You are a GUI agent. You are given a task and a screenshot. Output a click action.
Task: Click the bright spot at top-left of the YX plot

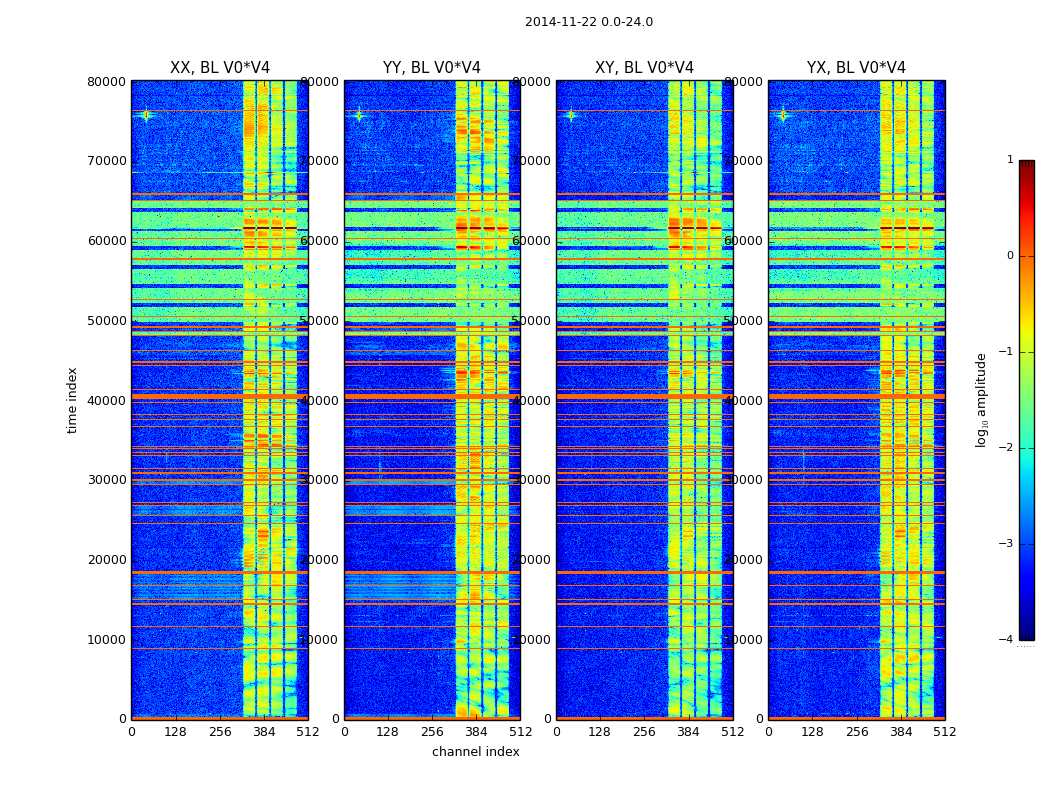[783, 115]
